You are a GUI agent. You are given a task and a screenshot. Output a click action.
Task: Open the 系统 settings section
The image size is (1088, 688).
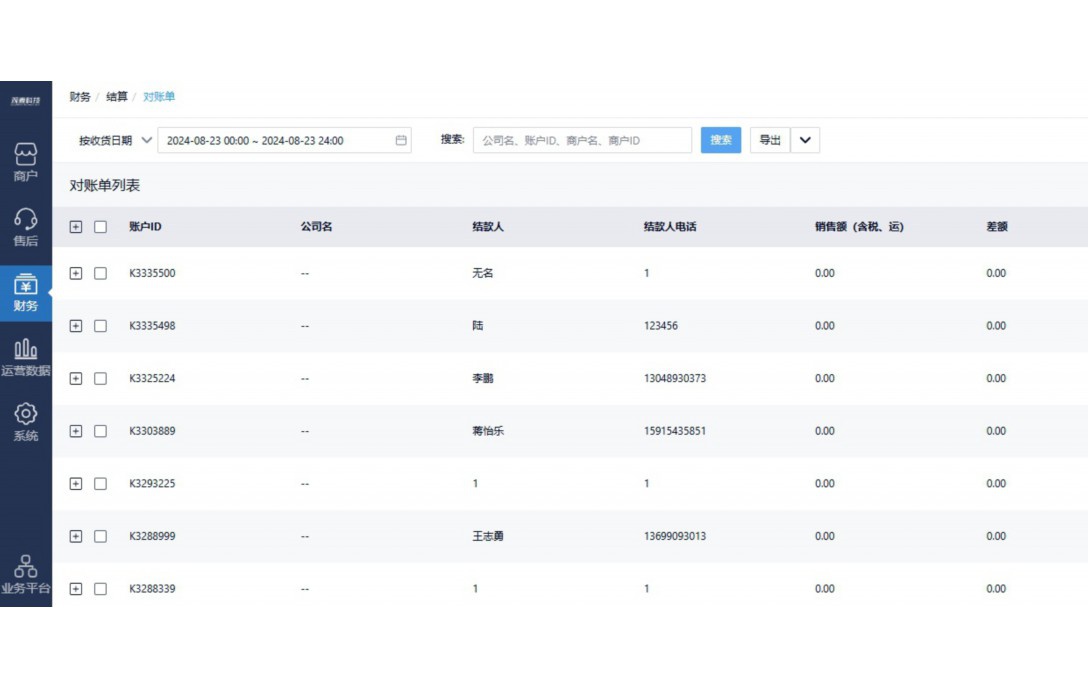coord(25,422)
